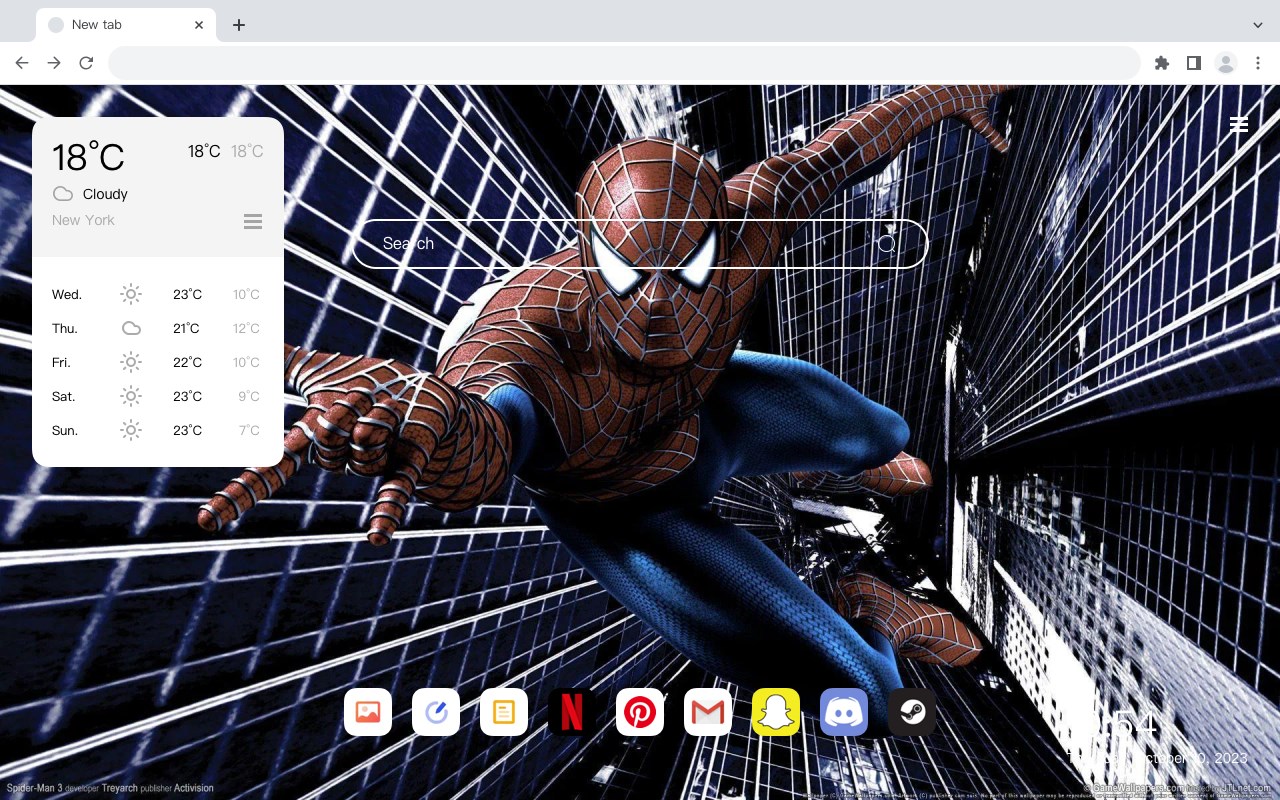Open the Chrome profile avatar
1280x800 pixels.
[x=1226, y=63]
